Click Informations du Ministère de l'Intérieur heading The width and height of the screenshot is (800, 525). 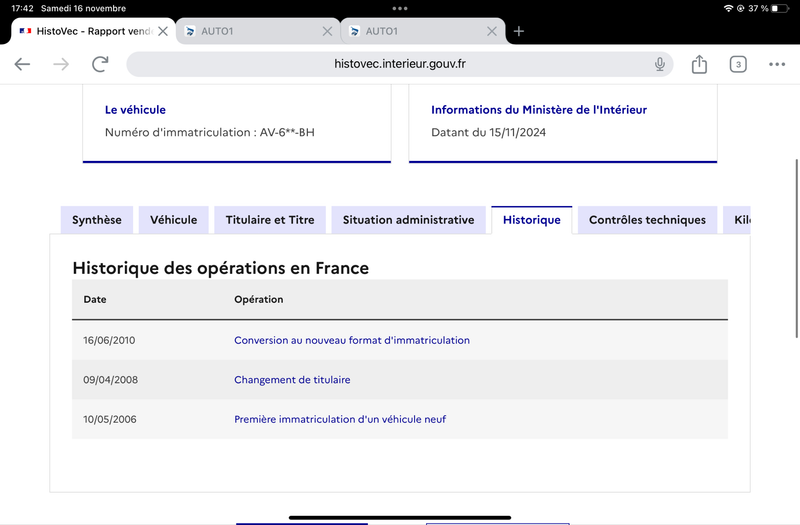pyautogui.click(x=539, y=110)
